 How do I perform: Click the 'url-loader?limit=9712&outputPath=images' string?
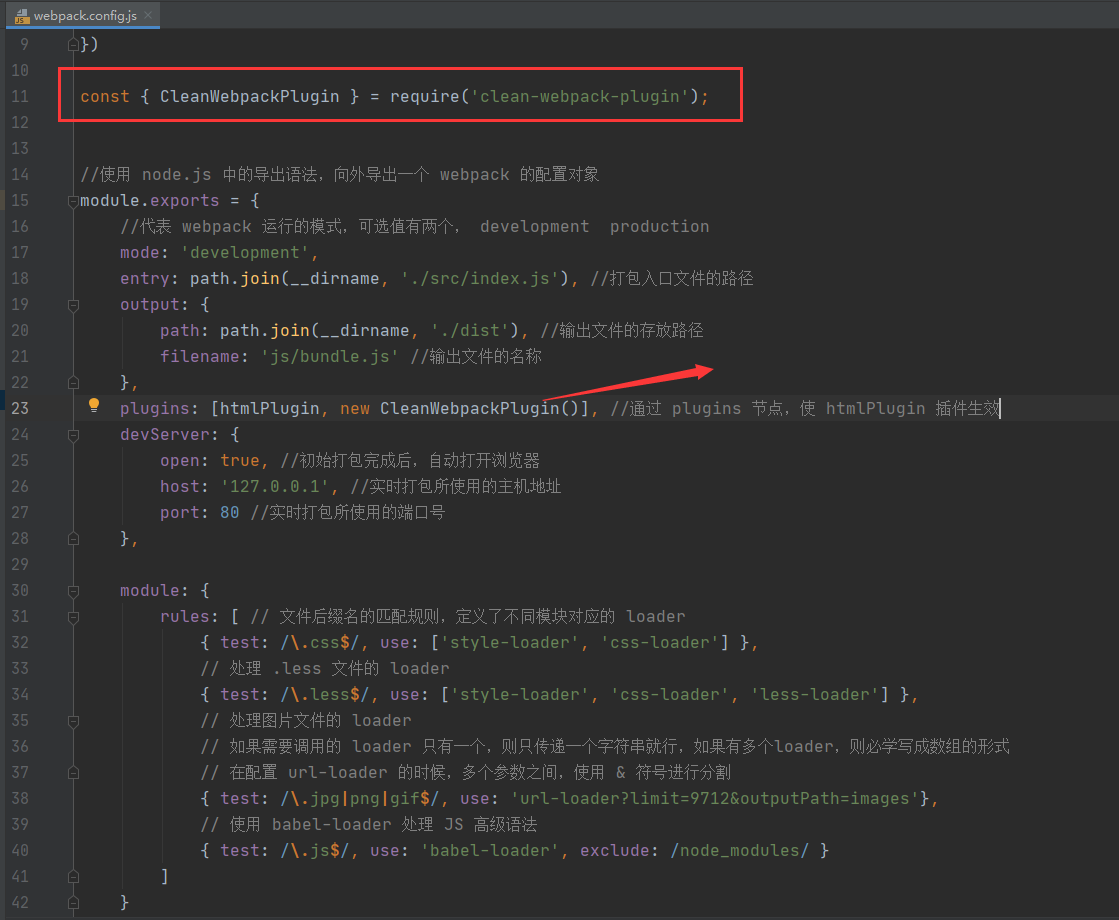coord(714,798)
